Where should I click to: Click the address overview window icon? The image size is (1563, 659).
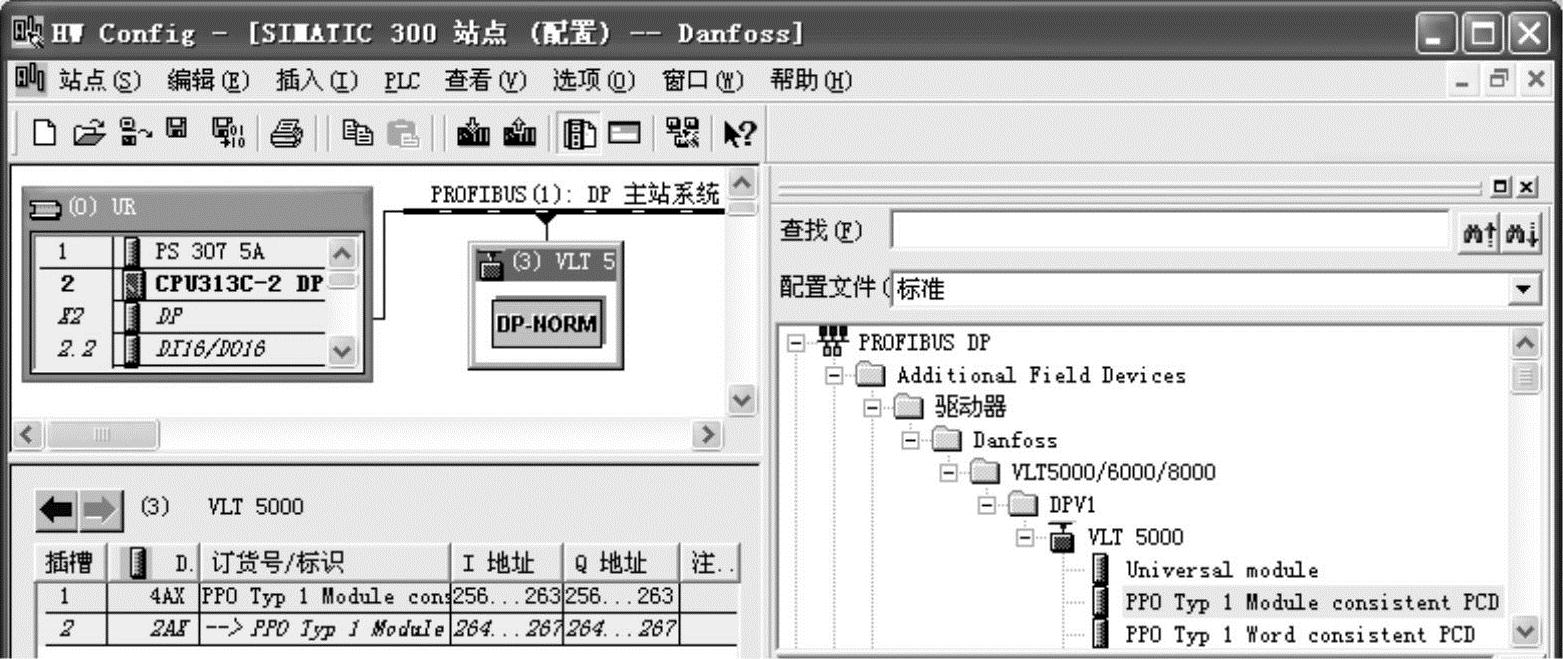click(x=624, y=133)
